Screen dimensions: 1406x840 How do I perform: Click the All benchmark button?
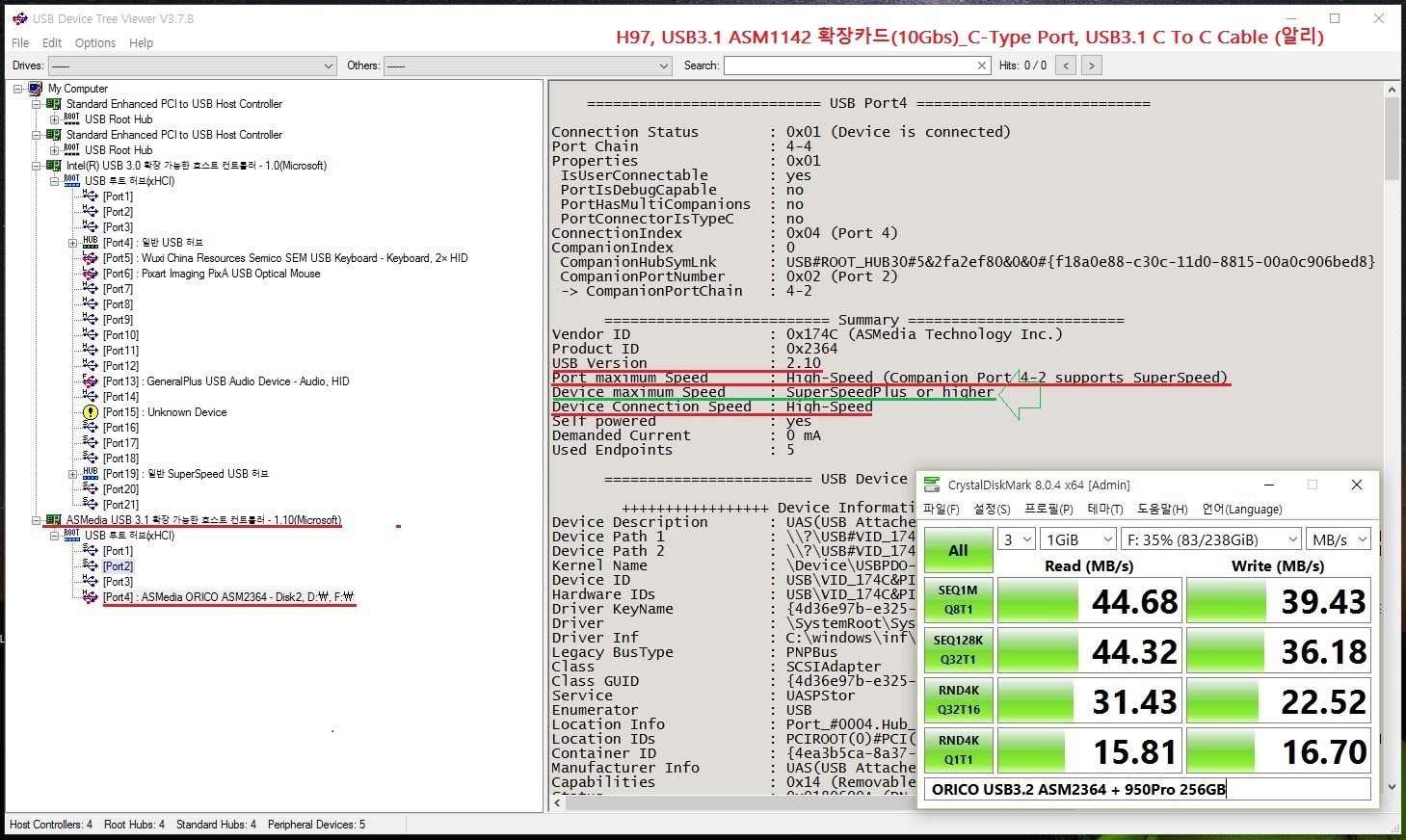tap(958, 551)
